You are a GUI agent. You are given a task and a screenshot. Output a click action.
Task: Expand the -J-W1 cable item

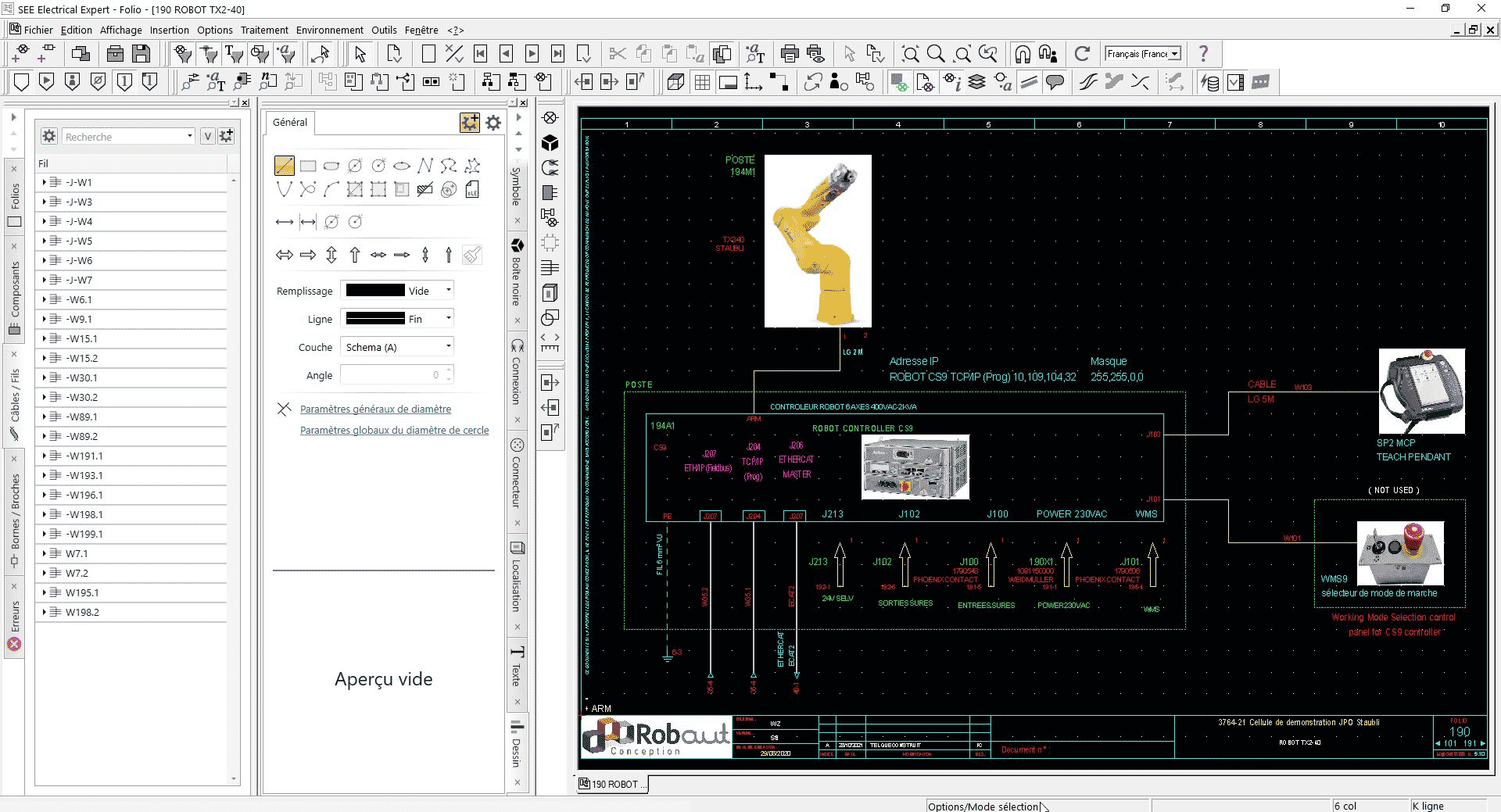pyautogui.click(x=44, y=182)
